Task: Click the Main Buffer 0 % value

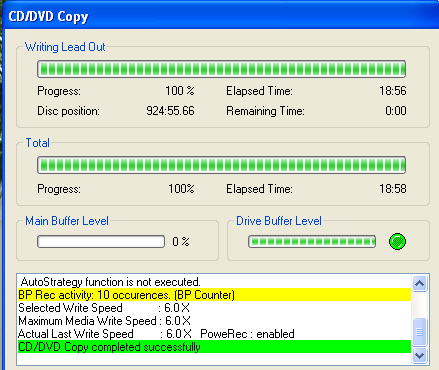Action: point(181,241)
